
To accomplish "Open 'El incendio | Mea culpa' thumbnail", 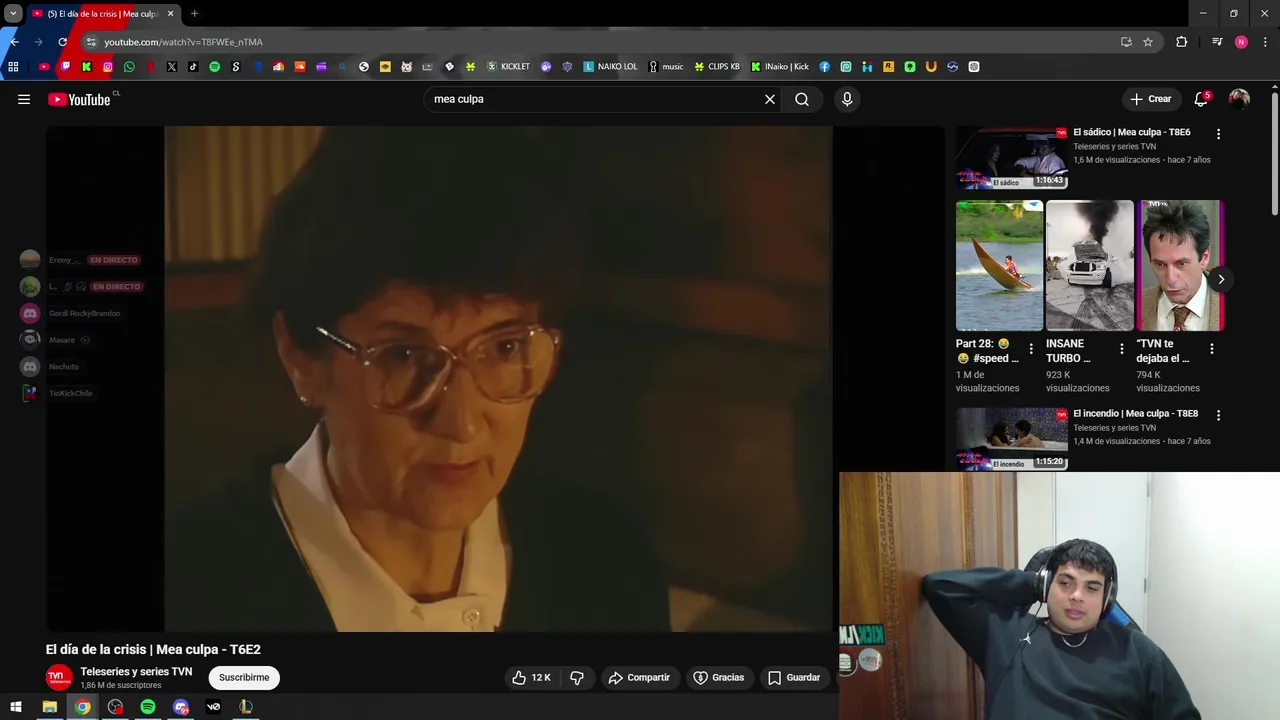I will 1011,439.
